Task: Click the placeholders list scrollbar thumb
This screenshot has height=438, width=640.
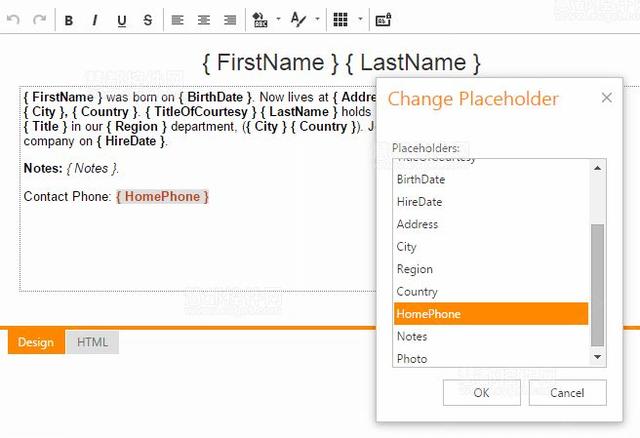Action: pyautogui.click(x=598, y=285)
